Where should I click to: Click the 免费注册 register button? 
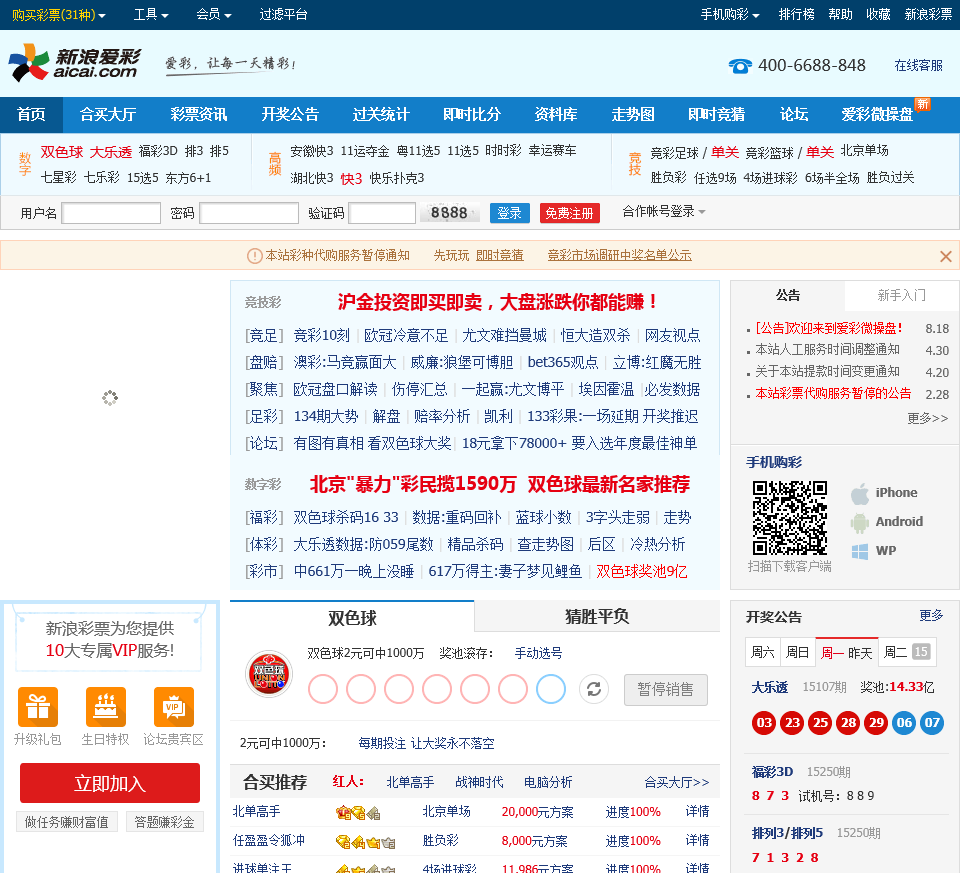[569, 213]
